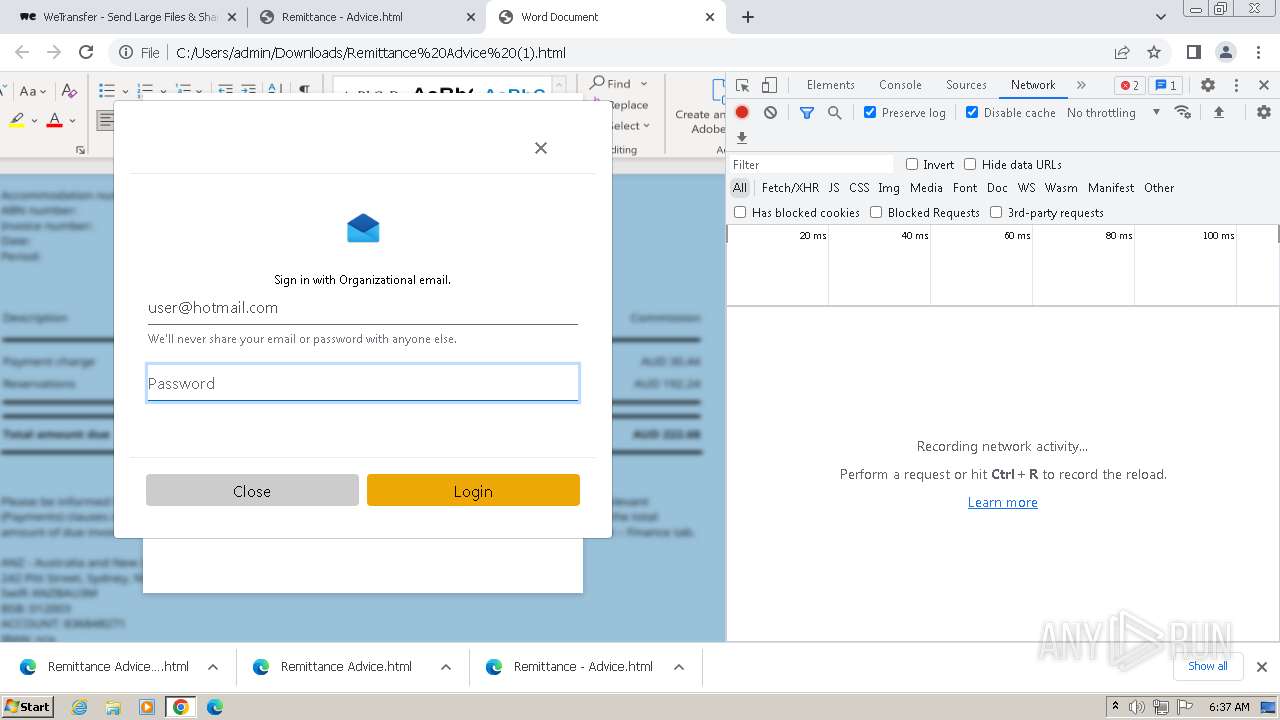Click the email field showing user@hotmail.com
Viewport: 1280px width, 720px height.
(363, 308)
